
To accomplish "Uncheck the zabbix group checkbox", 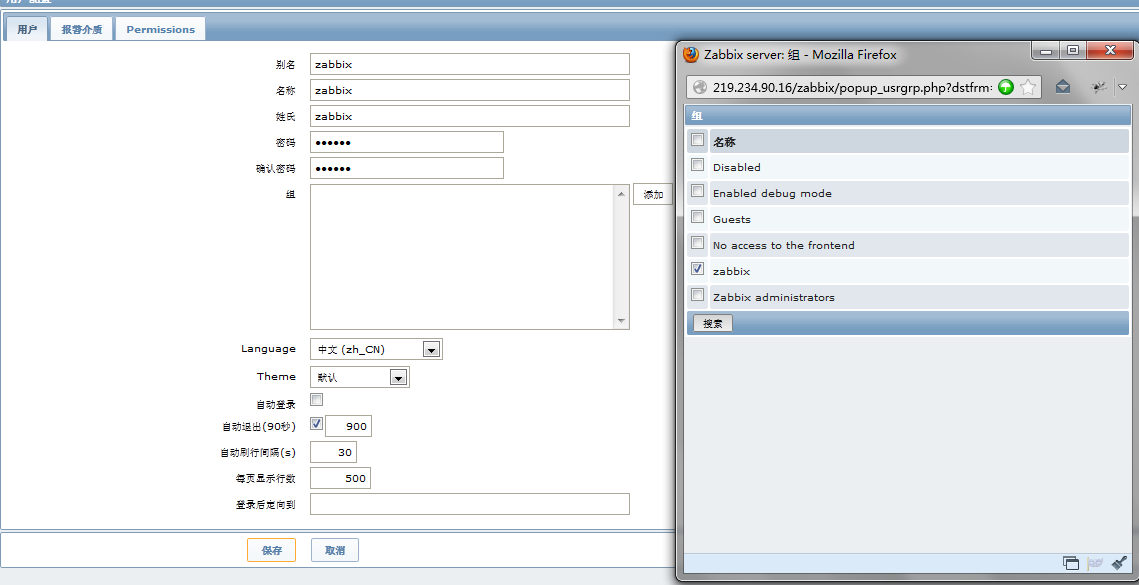I will (697, 269).
